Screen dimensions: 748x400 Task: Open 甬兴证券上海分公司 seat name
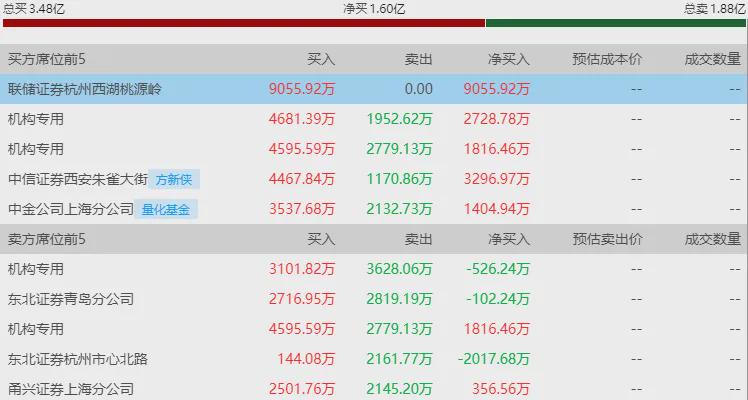71,389
